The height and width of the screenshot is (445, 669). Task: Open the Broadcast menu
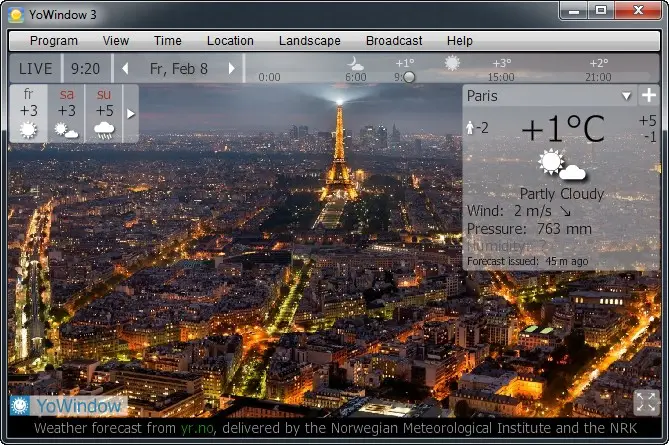pyautogui.click(x=394, y=41)
